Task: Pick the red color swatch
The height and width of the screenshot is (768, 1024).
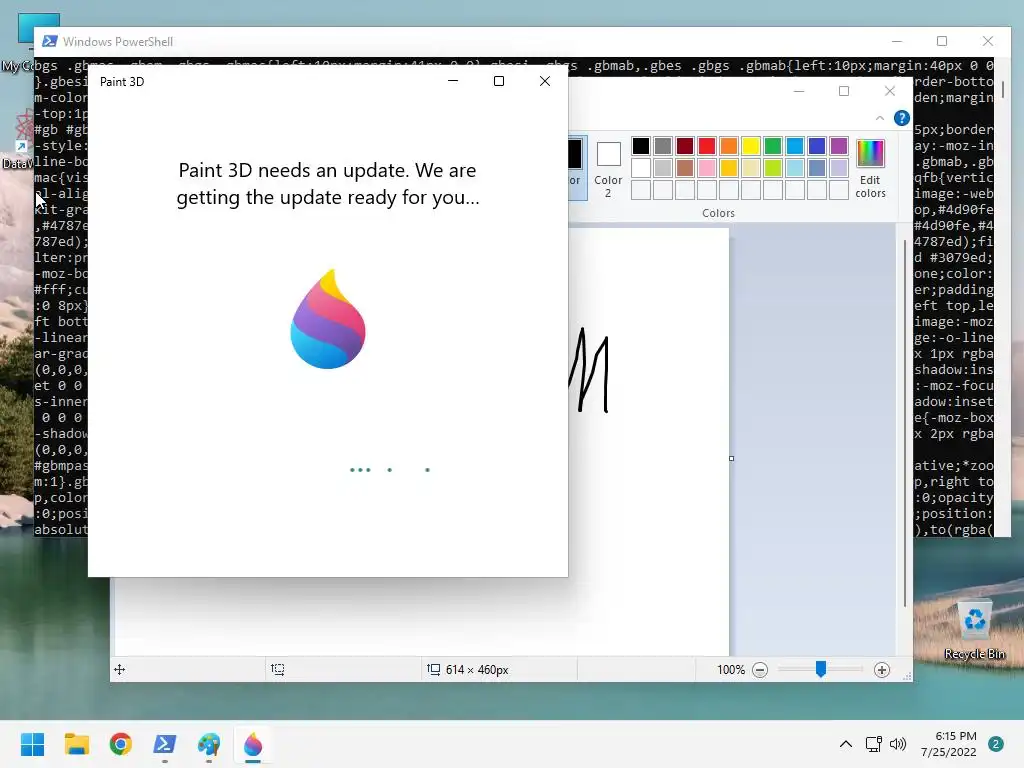Action: point(707,146)
